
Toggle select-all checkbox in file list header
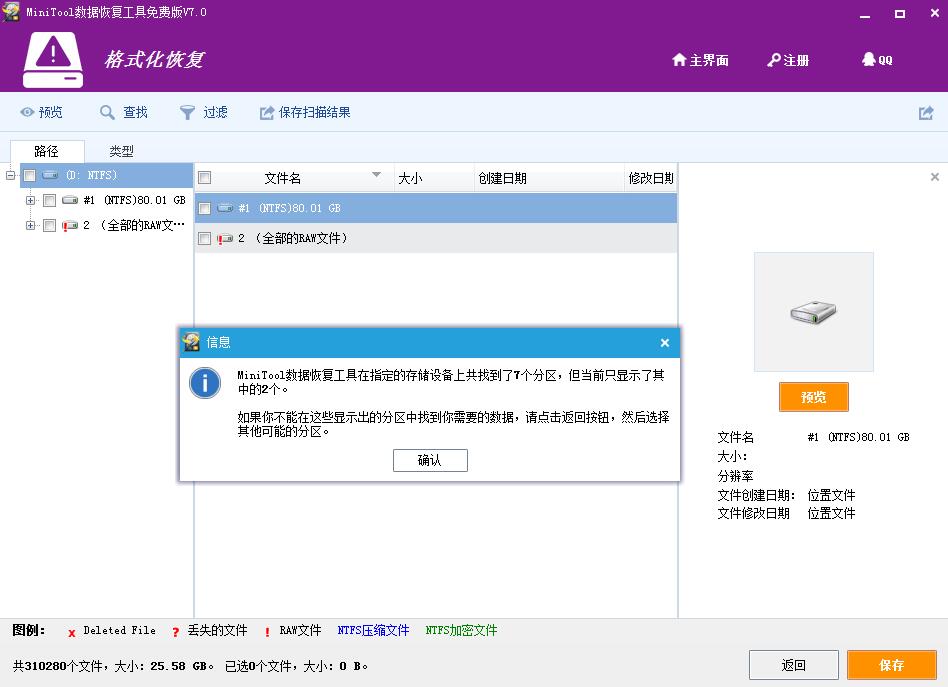coord(204,178)
